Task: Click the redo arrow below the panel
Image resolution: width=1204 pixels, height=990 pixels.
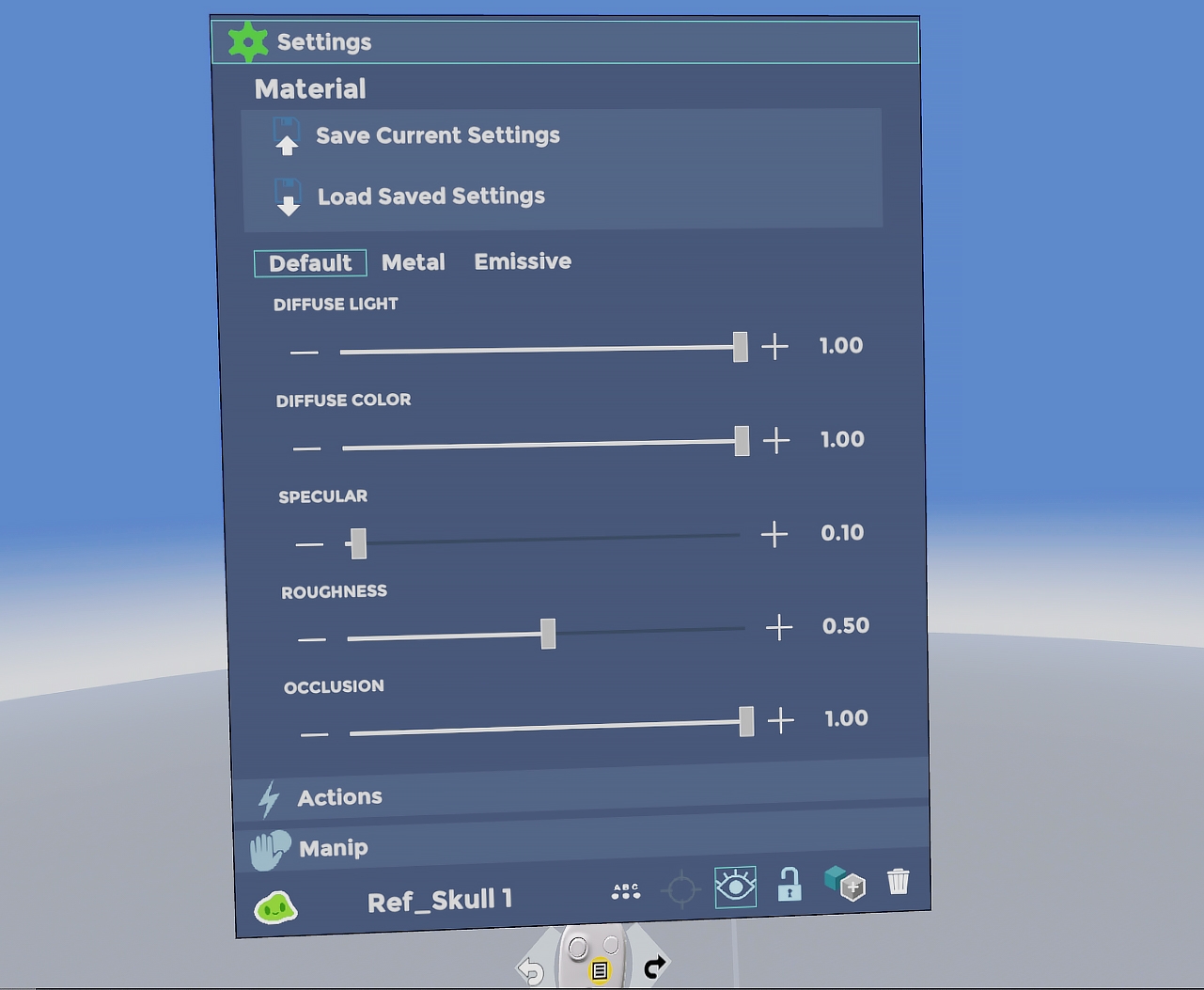Action: [x=654, y=966]
